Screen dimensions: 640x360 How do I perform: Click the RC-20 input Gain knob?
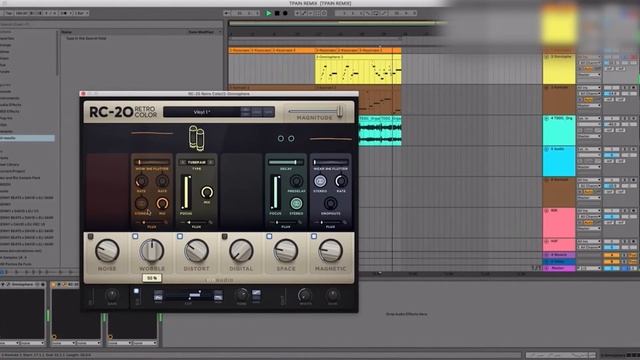click(x=112, y=295)
